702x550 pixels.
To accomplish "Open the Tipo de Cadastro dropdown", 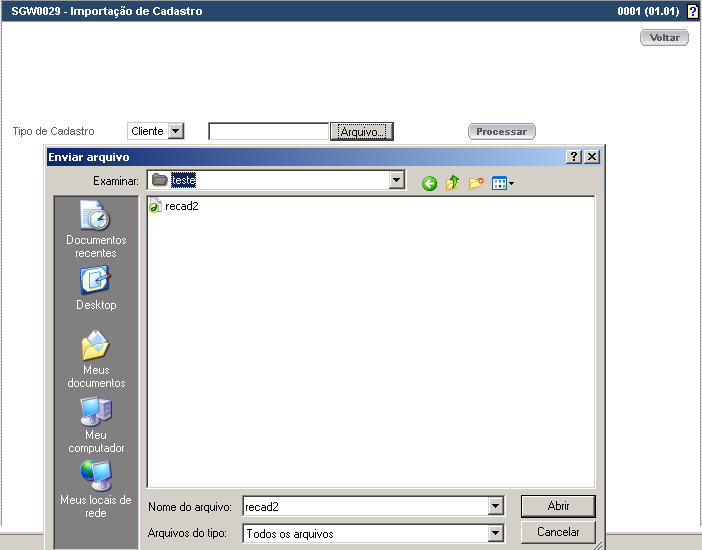I will (x=176, y=131).
